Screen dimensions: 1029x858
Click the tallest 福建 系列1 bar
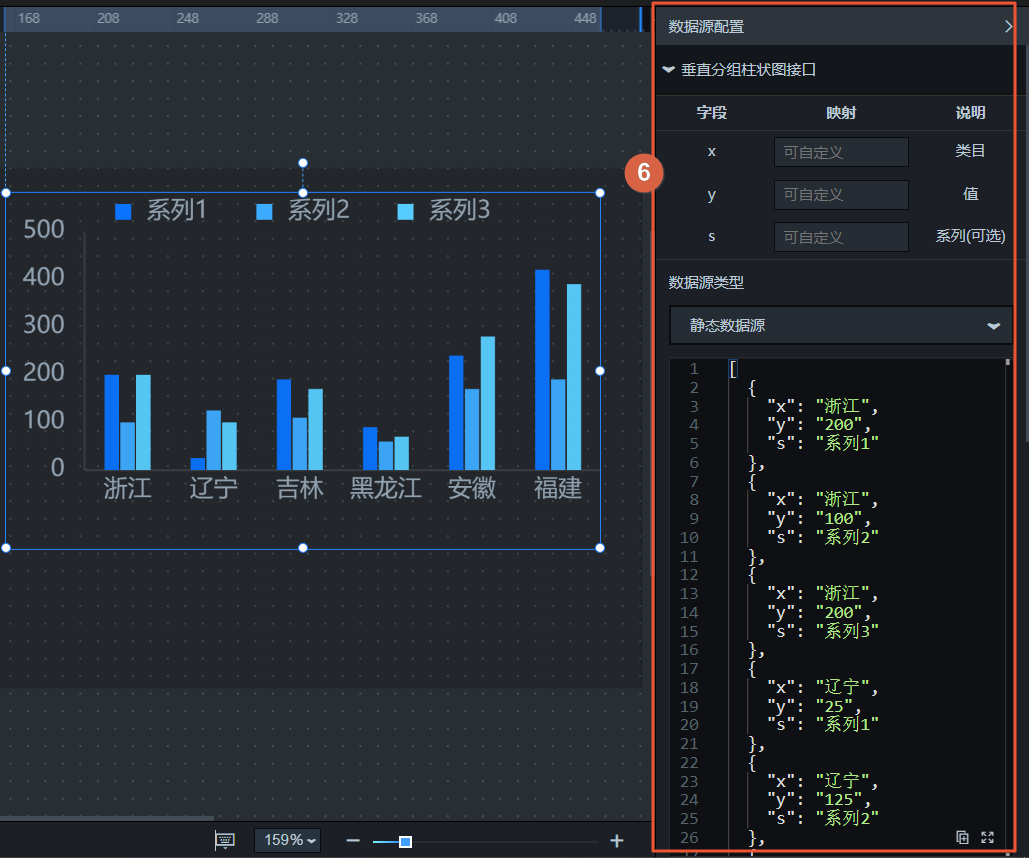[542, 370]
